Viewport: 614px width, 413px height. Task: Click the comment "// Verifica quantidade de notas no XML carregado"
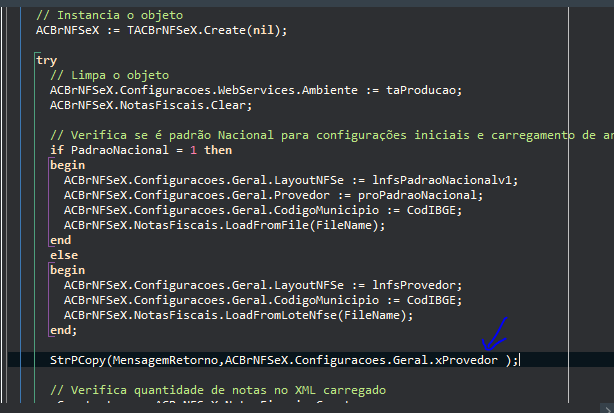pyautogui.click(x=218, y=390)
